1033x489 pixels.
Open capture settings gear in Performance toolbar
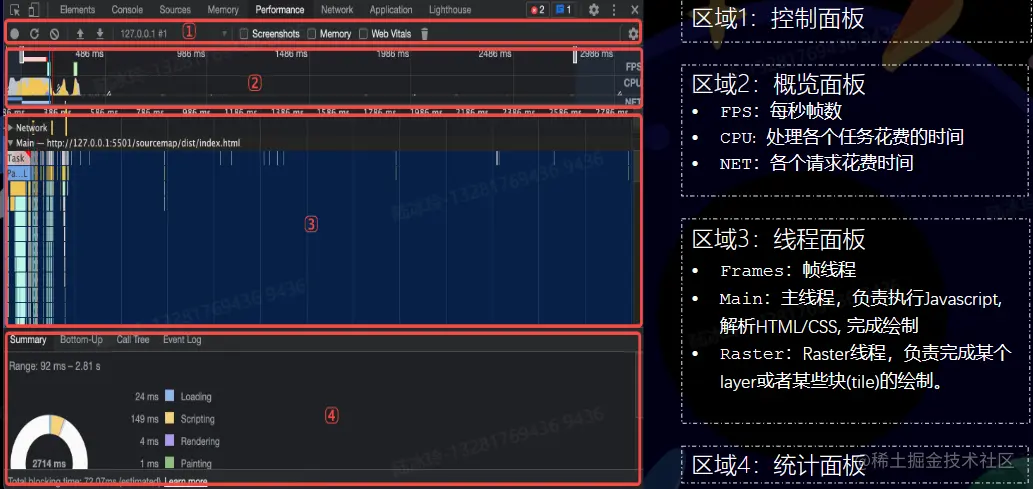[633, 34]
